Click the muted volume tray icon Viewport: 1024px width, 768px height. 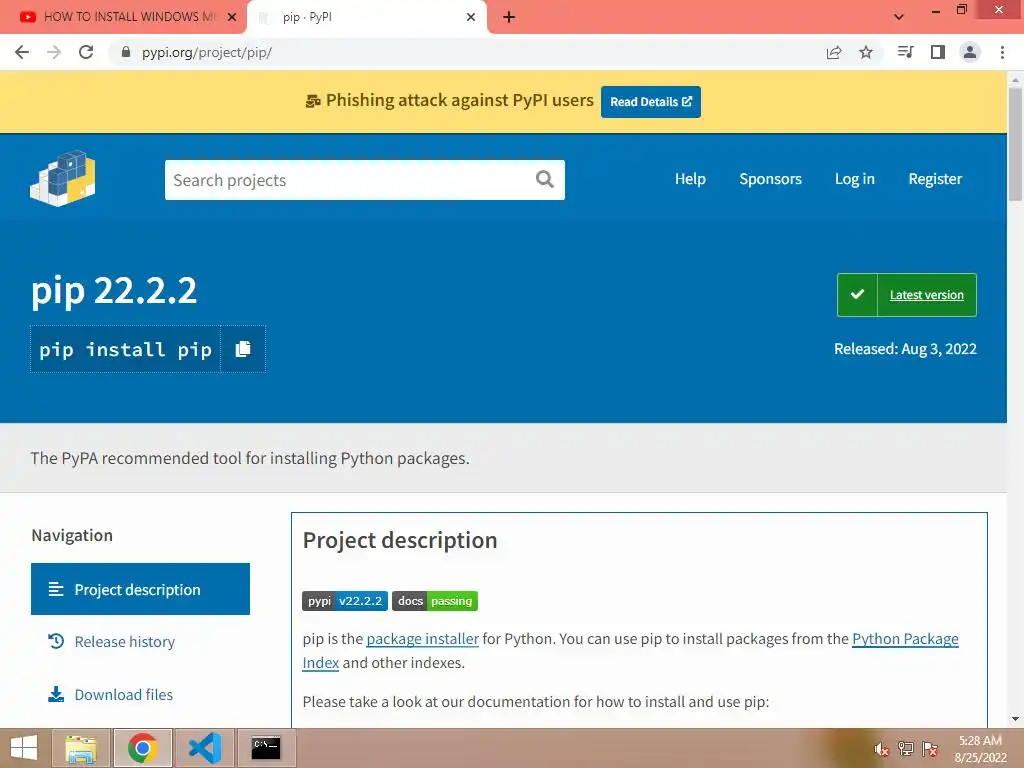[x=881, y=749]
